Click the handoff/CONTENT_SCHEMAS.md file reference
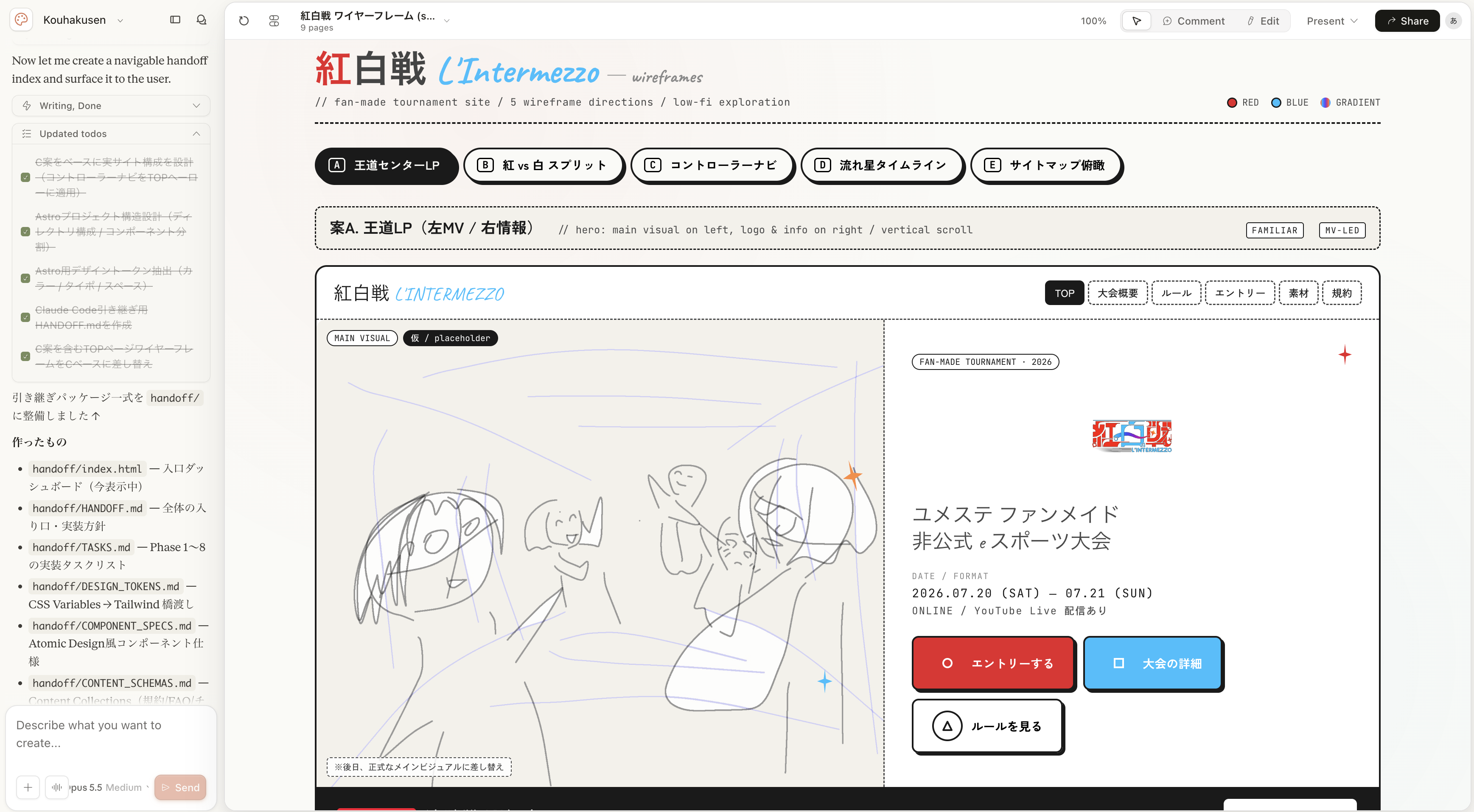 coord(112,683)
